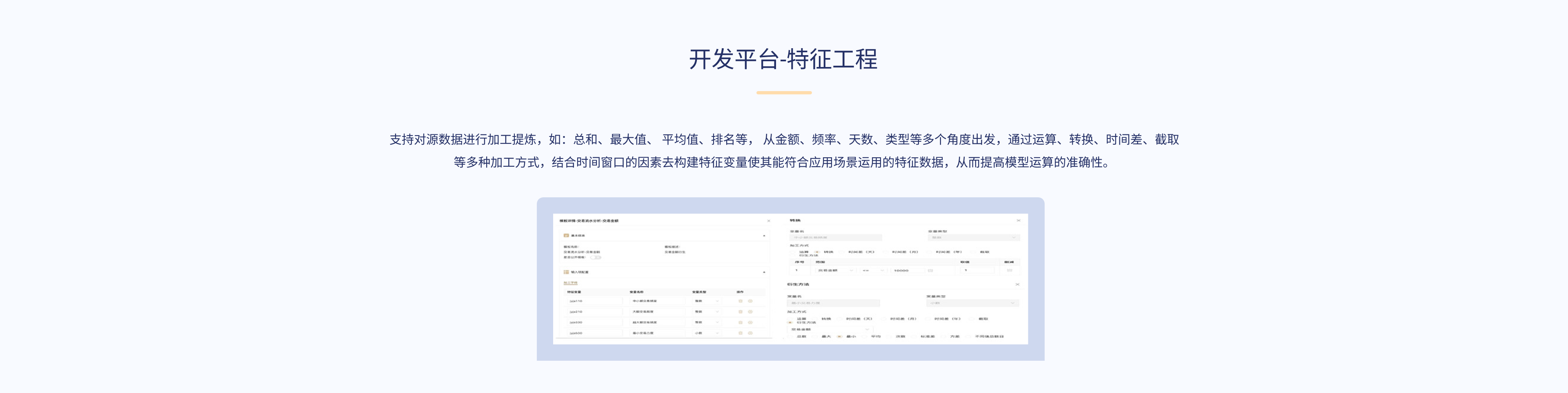The width and height of the screenshot is (1568, 393).
Task: Select the 方差 aggregate radio
Action: point(944,336)
